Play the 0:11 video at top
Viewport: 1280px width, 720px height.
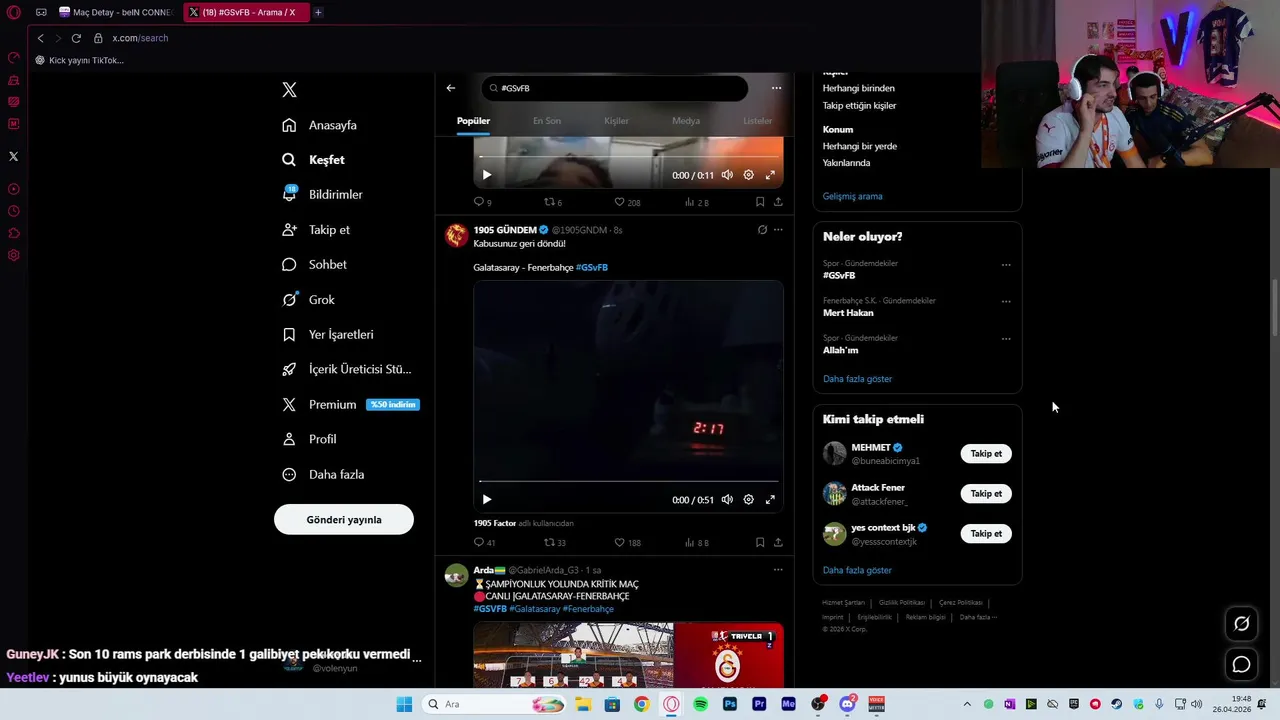pyautogui.click(x=487, y=175)
